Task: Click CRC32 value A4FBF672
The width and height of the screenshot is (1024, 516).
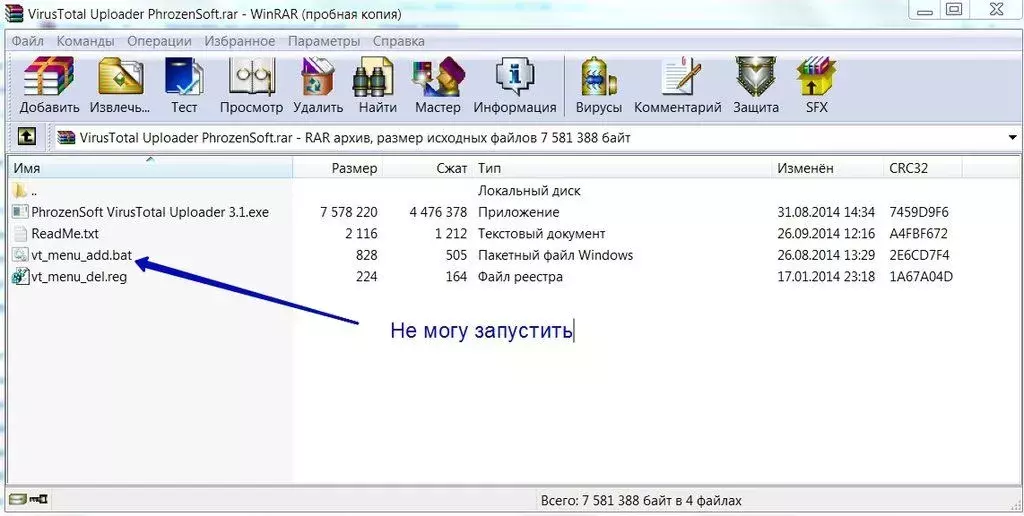Action: pyautogui.click(x=918, y=234)
